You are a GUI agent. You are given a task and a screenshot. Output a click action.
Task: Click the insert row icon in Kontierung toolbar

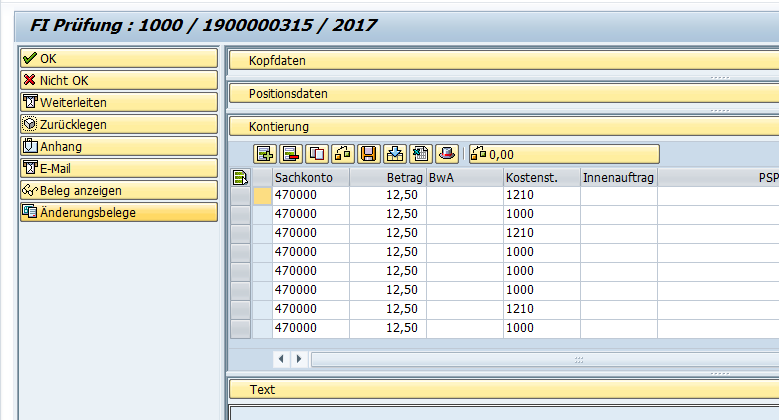tap(264, 154)
